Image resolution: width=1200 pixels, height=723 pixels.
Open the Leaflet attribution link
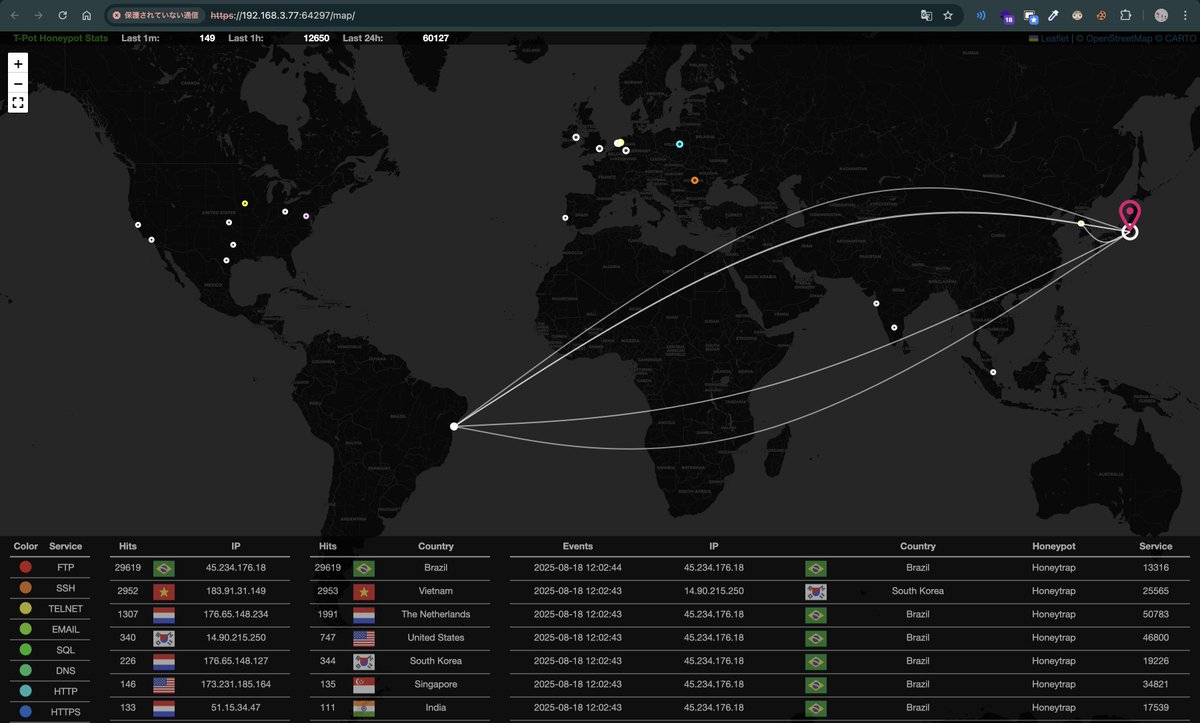1048,38
